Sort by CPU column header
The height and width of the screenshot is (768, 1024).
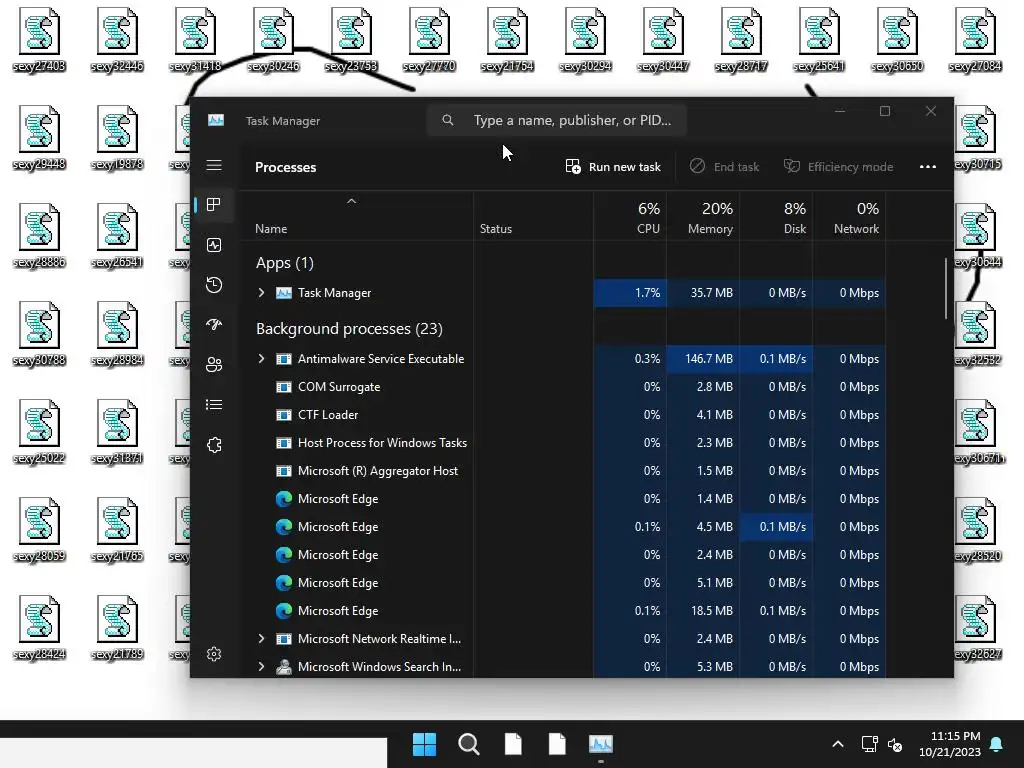pos(630,218)
